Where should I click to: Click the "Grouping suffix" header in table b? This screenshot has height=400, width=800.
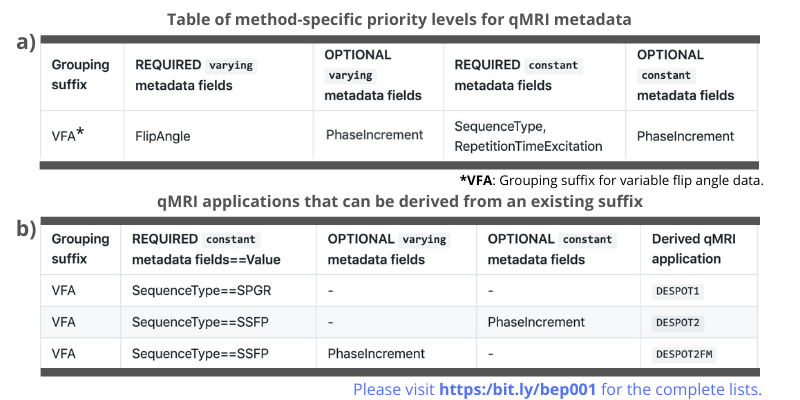(80, 249)
